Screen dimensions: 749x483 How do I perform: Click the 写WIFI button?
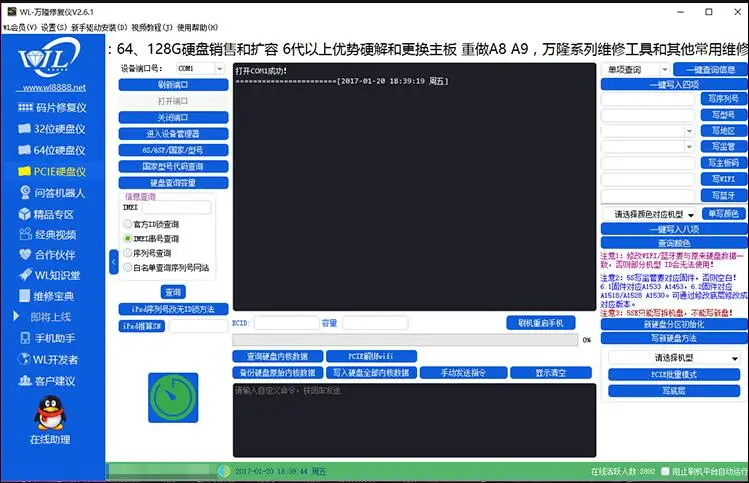pos(723,179)
